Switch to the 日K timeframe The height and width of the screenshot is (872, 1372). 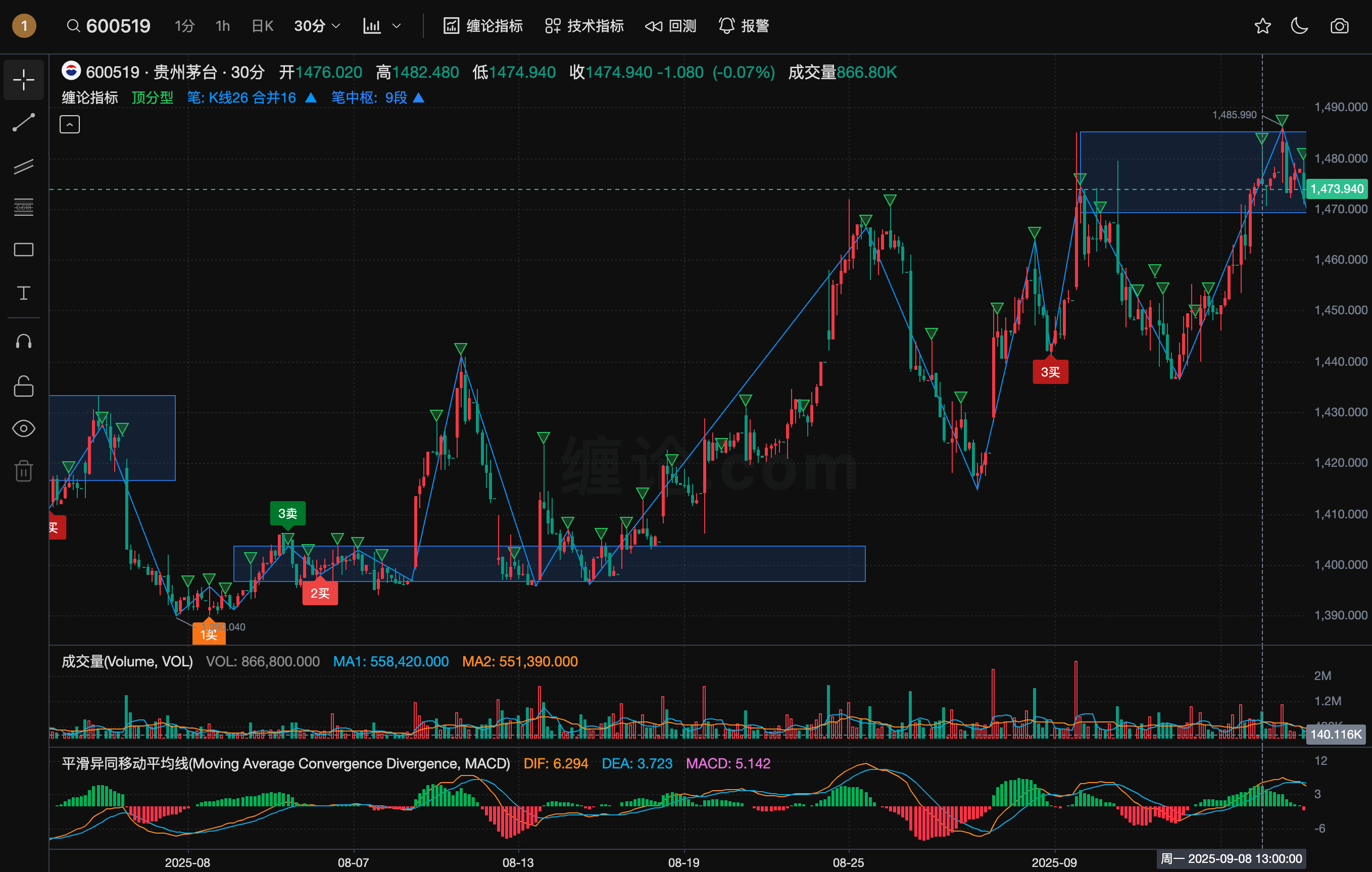[x=263, y=26]
